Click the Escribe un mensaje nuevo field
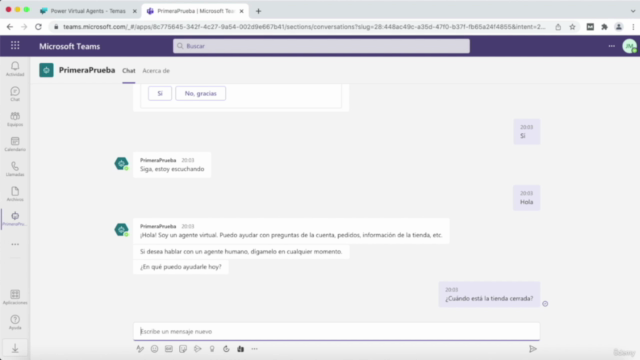This screenshot has height=360, width=640. tap(336, 331)
